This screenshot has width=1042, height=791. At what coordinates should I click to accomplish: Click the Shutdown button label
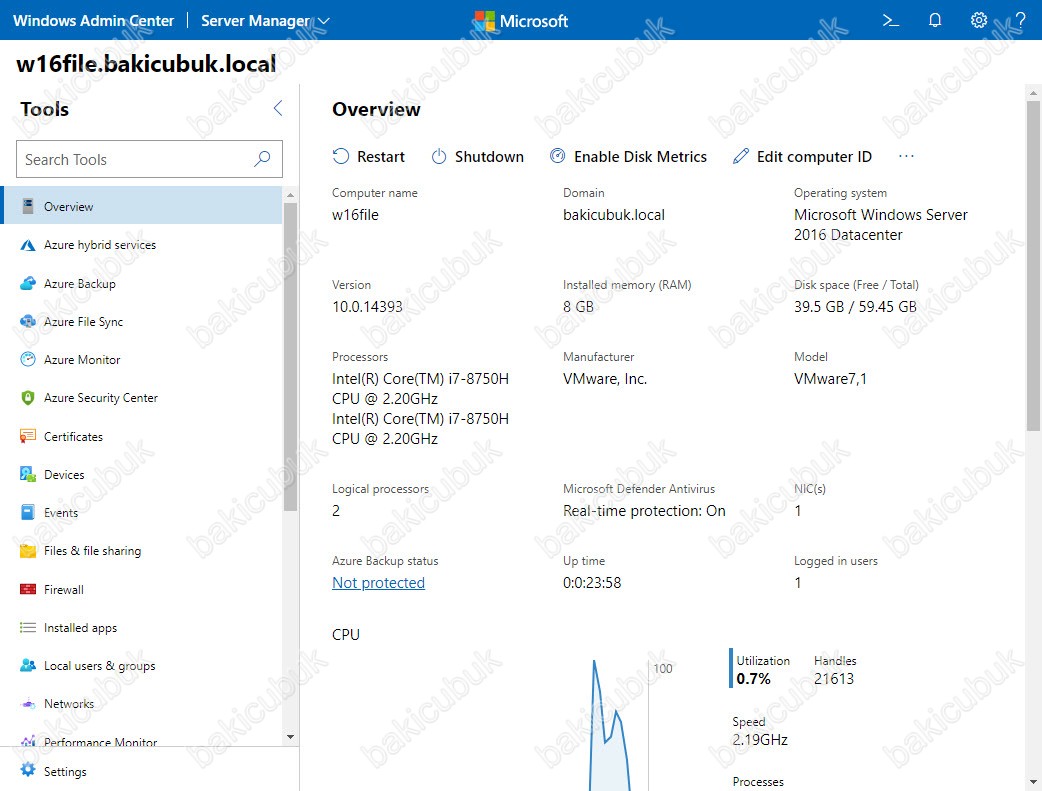[489, 156]
